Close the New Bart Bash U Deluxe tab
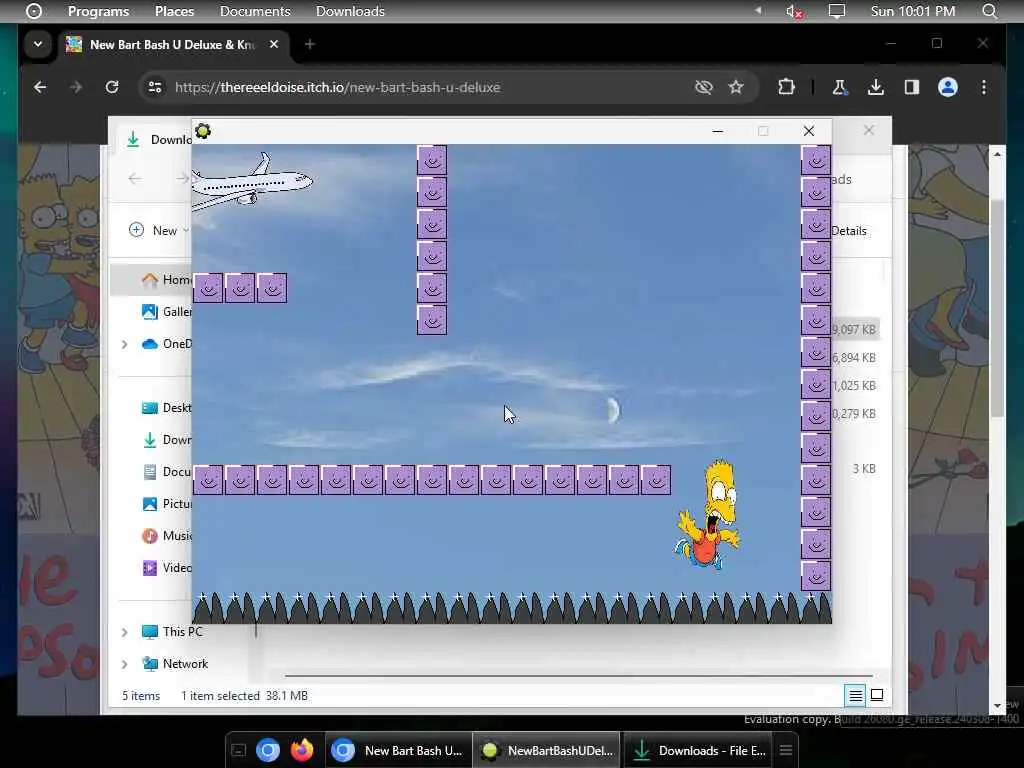Image resolution: width=1024 pixels, height=768 pixels. pyautogui.click(x=274, y=44)
